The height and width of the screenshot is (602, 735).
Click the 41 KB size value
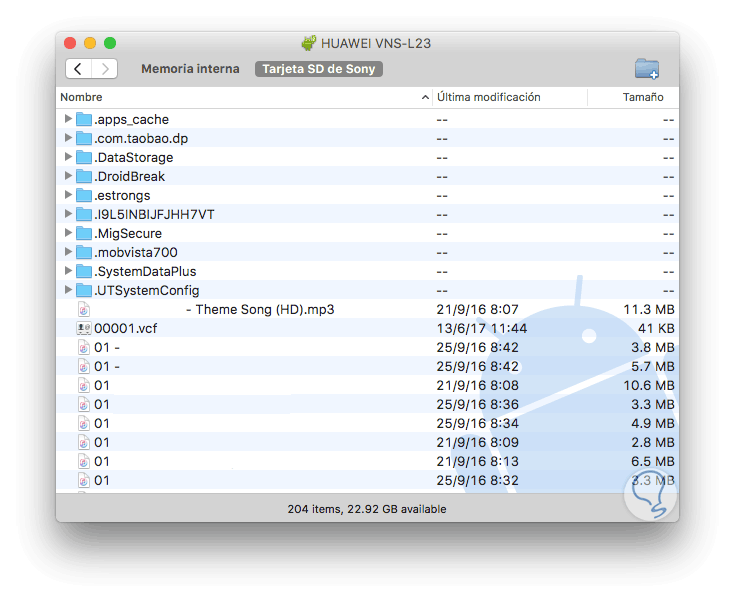point(656,328)
